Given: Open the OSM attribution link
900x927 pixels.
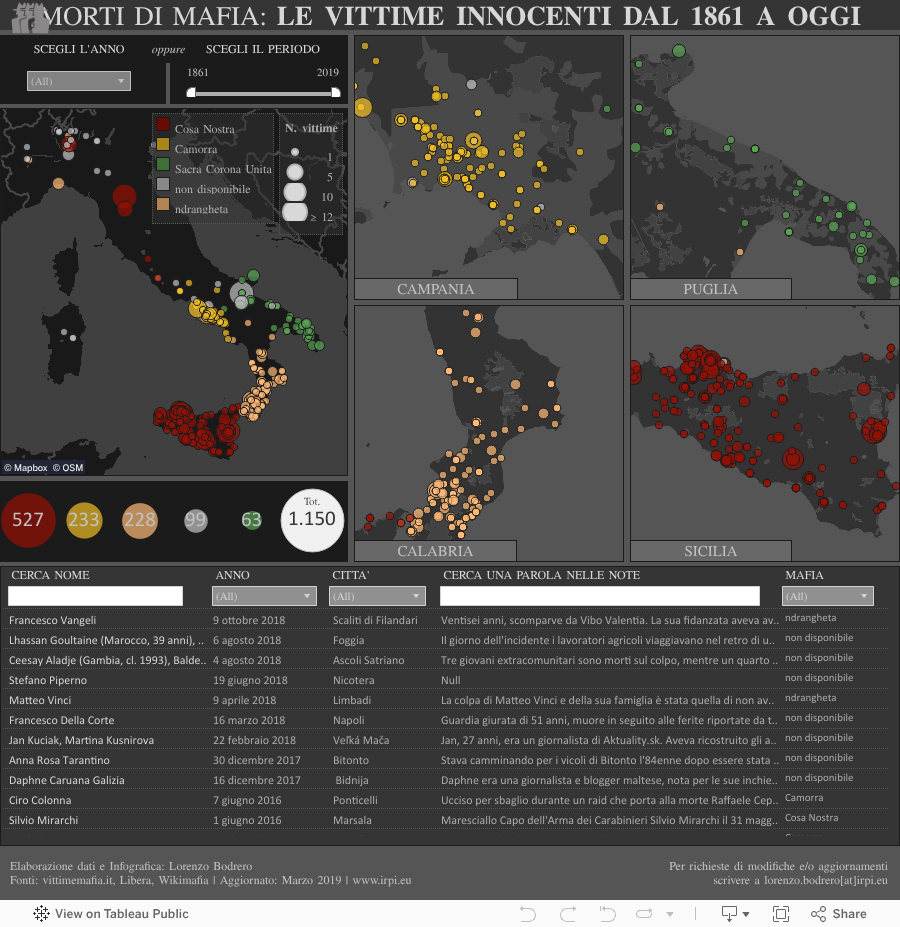Looking at the screenshot, I should point(67,468).
